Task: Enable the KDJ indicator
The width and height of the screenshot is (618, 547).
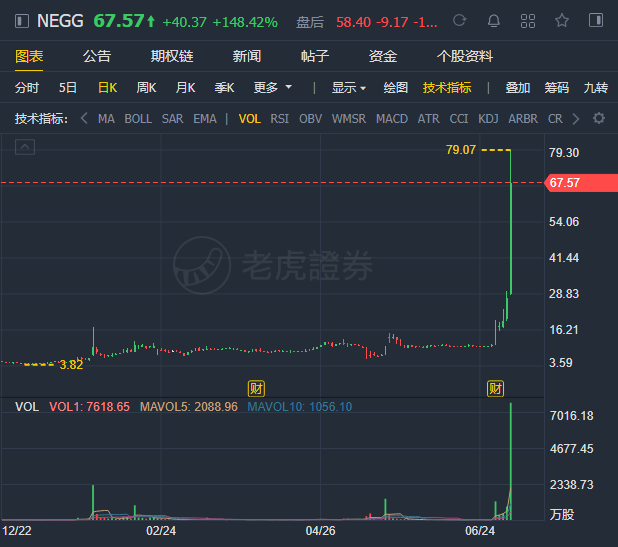Action: point(488,119)
